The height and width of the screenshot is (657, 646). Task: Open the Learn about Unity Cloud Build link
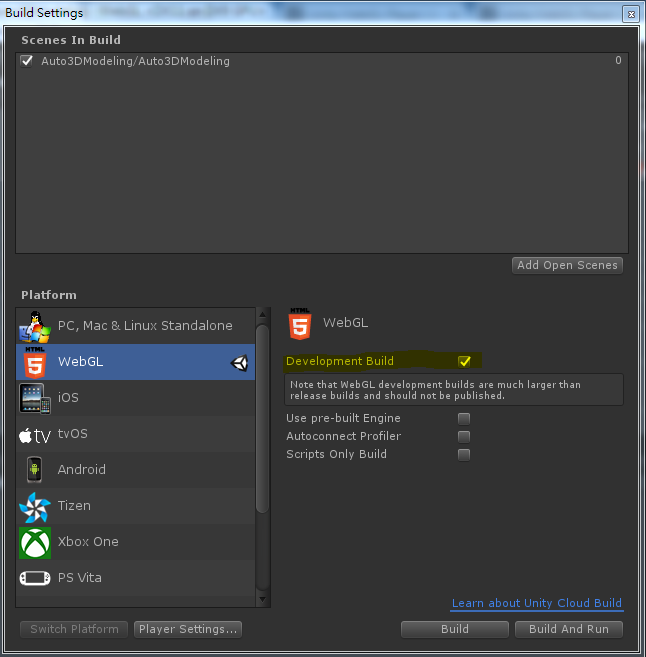pos(536,603)
